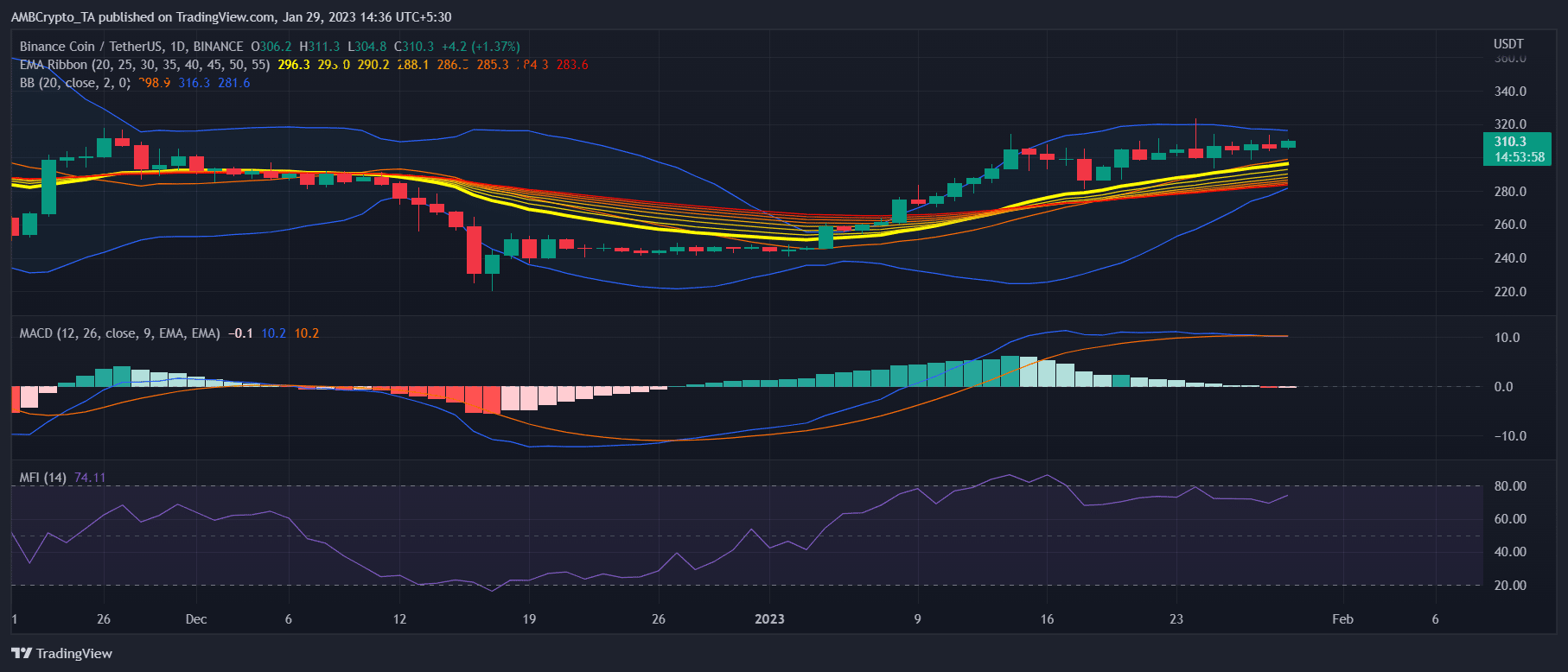Click the MACD histogram value −0.1
1568x672 pixels.
click(x=240, y=333)
